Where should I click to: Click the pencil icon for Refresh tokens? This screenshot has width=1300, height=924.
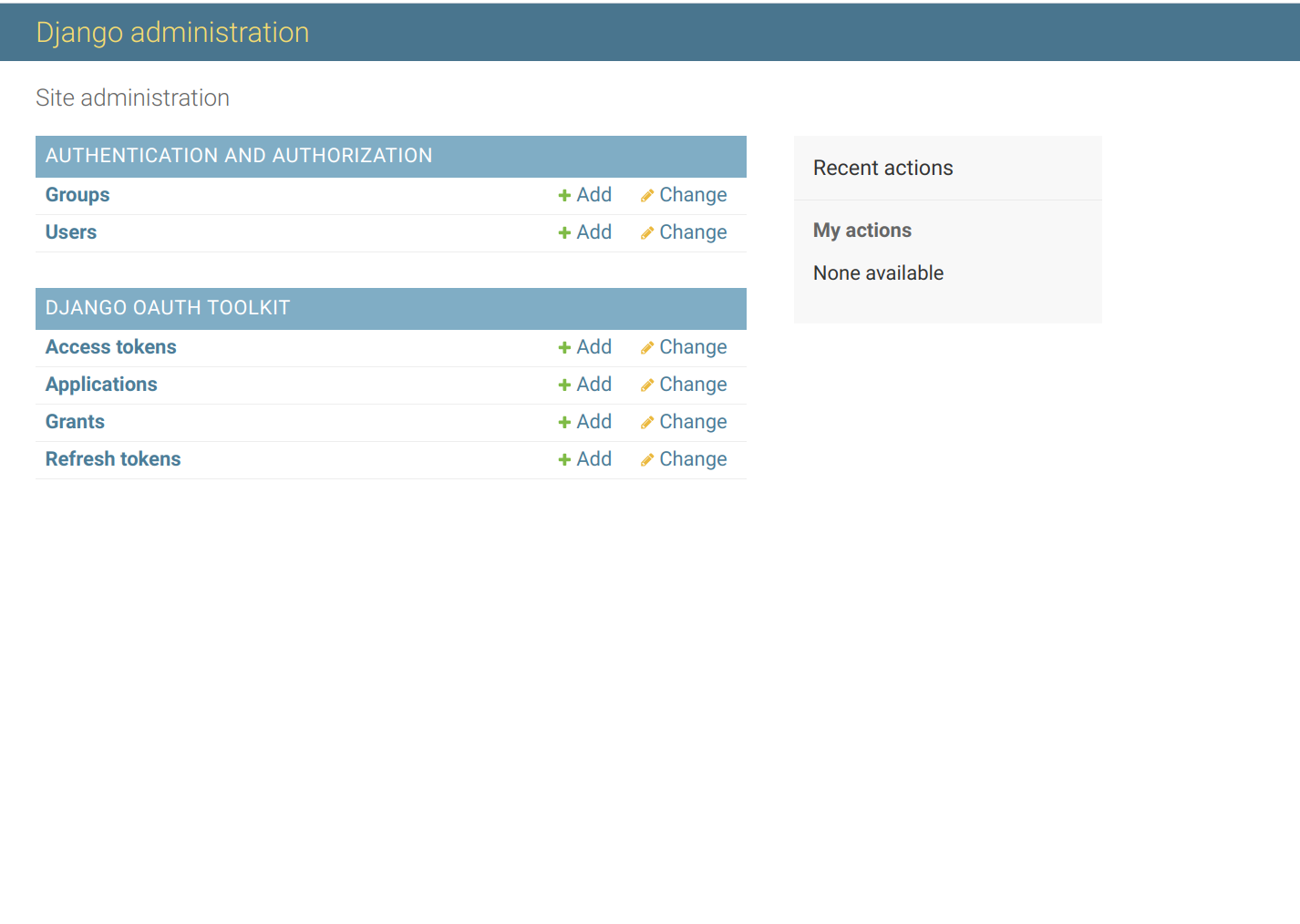646,460
